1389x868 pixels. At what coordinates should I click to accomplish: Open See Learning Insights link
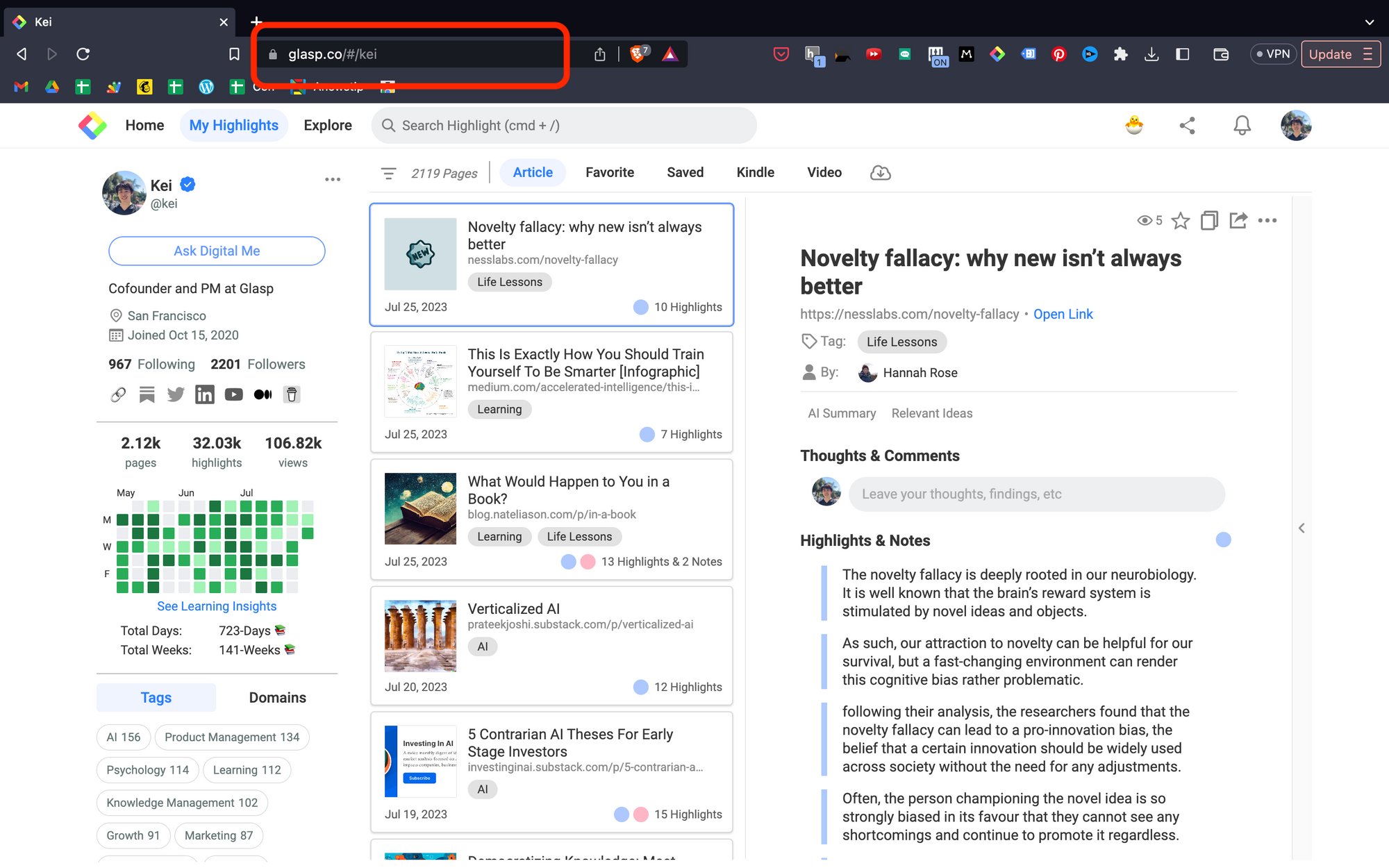tap(217, 607)
